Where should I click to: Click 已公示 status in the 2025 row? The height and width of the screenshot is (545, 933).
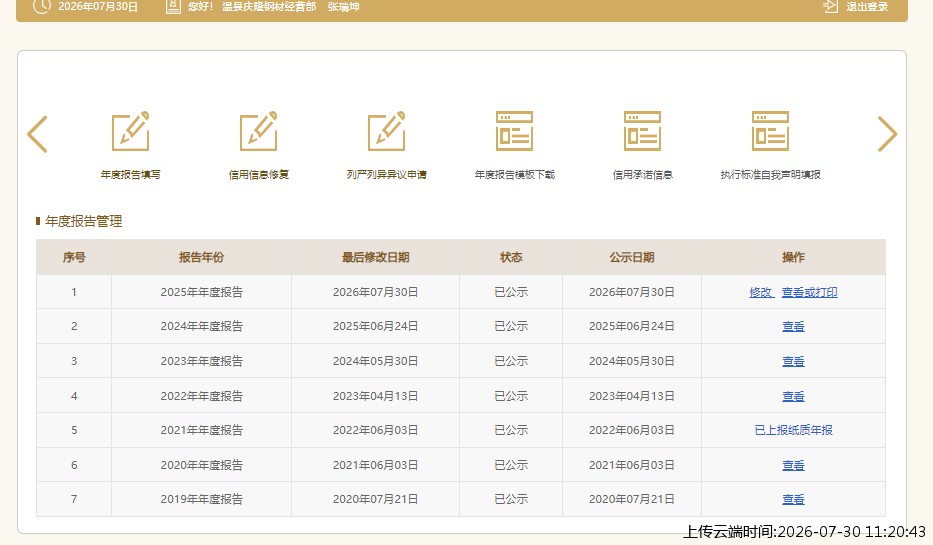(511, 292)
